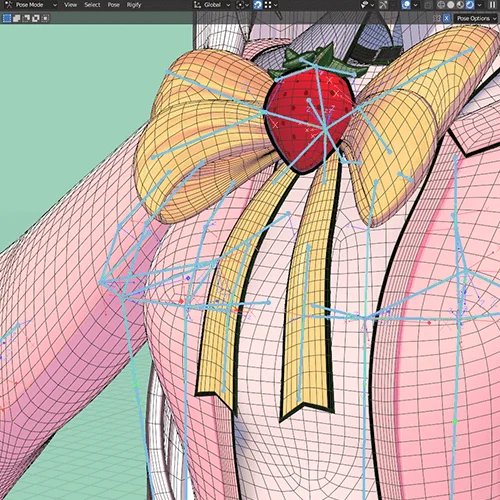This screenshot has height=500, width=500.
Task: Open the Pose Mode interaction mode dropdown
Action: 31,5
